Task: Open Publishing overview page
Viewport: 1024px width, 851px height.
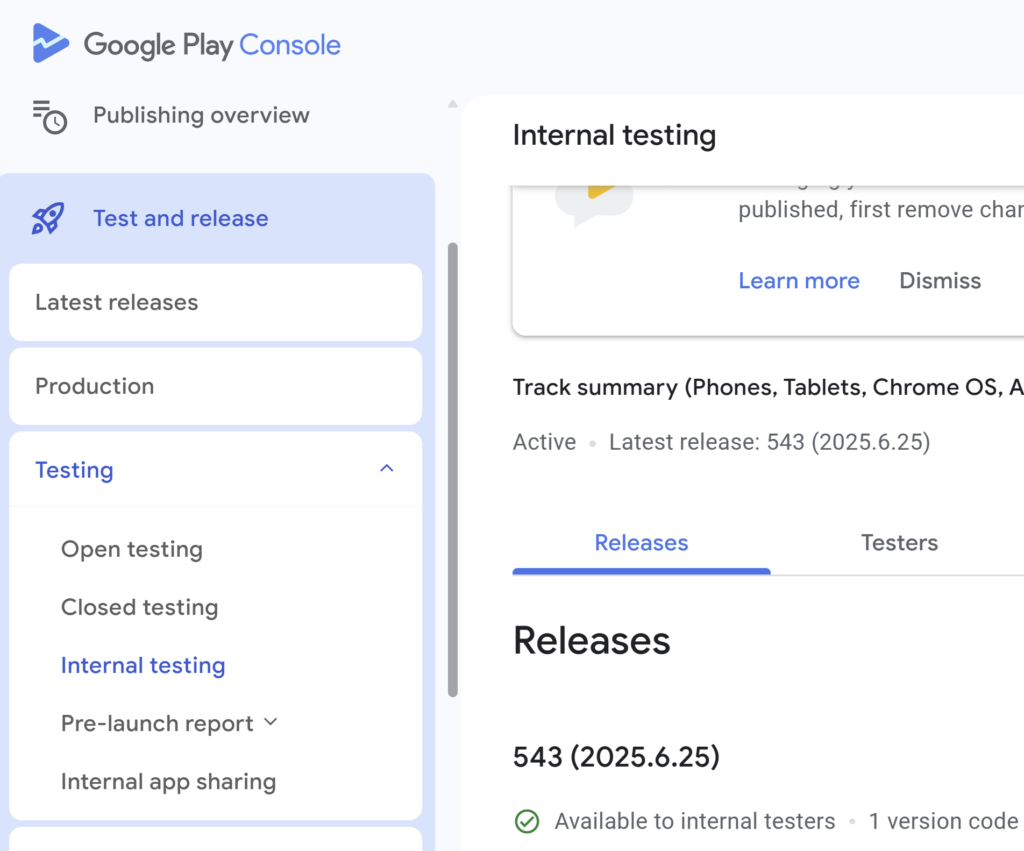Action: point(201,115)
